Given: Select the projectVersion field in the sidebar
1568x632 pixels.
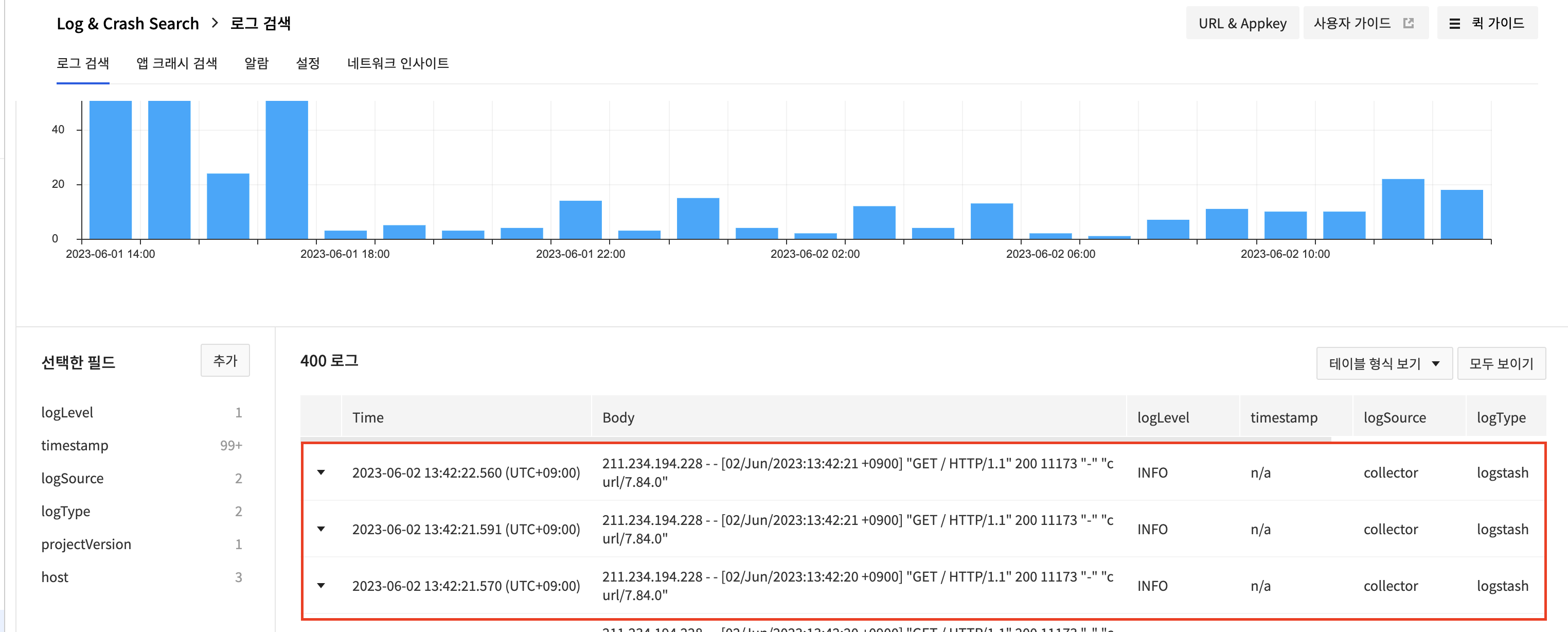Looking at the screenshot, I should (86, 543).
